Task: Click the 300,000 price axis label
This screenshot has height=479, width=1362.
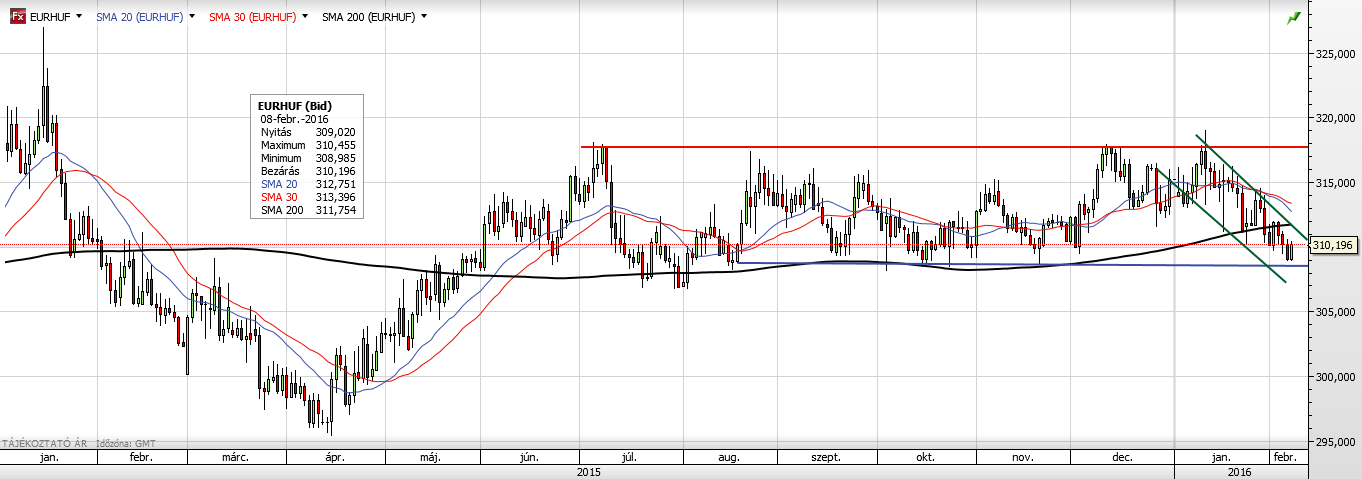Action: tap(1334, 377)
